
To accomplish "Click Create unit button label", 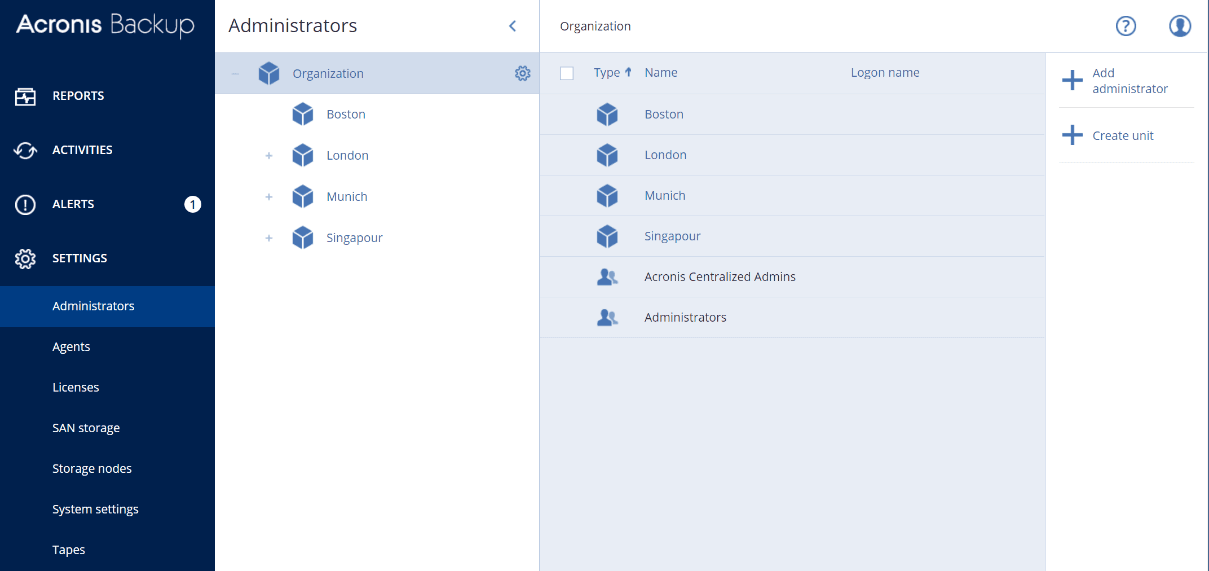I will point(1123,136).
